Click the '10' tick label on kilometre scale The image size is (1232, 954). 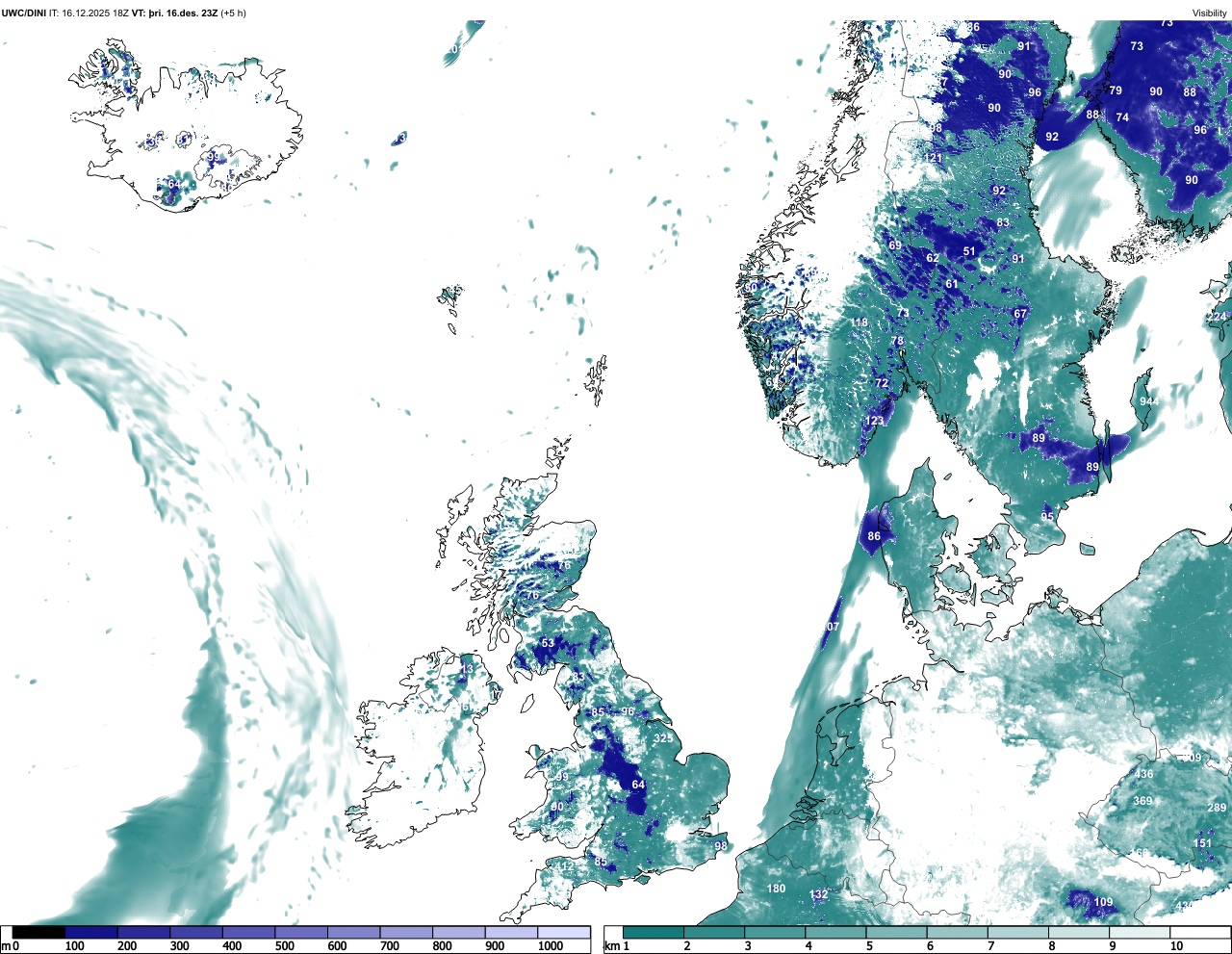tap(1176, 946)
